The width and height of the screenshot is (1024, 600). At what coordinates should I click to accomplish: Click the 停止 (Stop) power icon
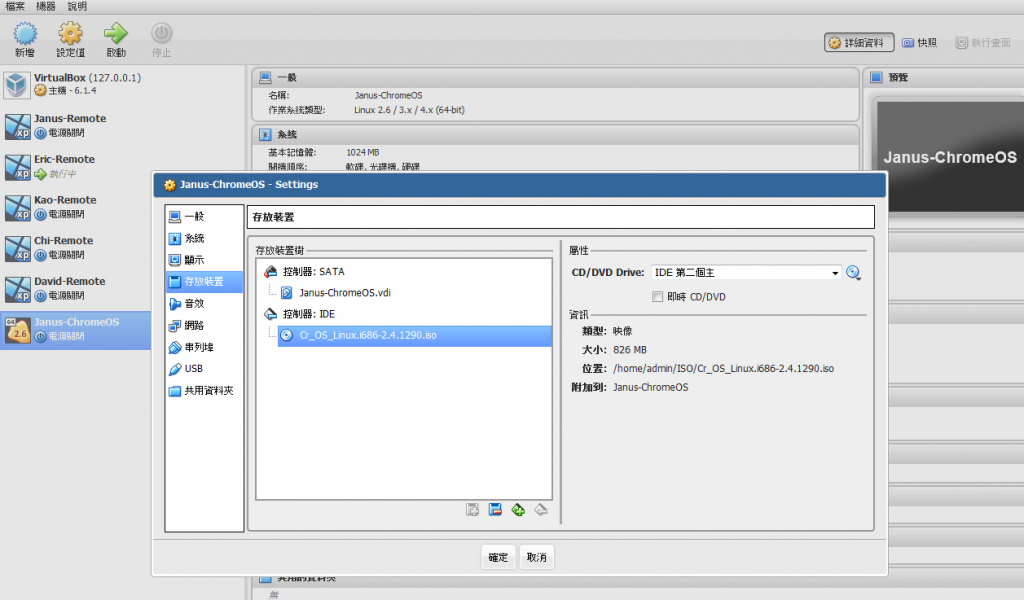(161, 39)
